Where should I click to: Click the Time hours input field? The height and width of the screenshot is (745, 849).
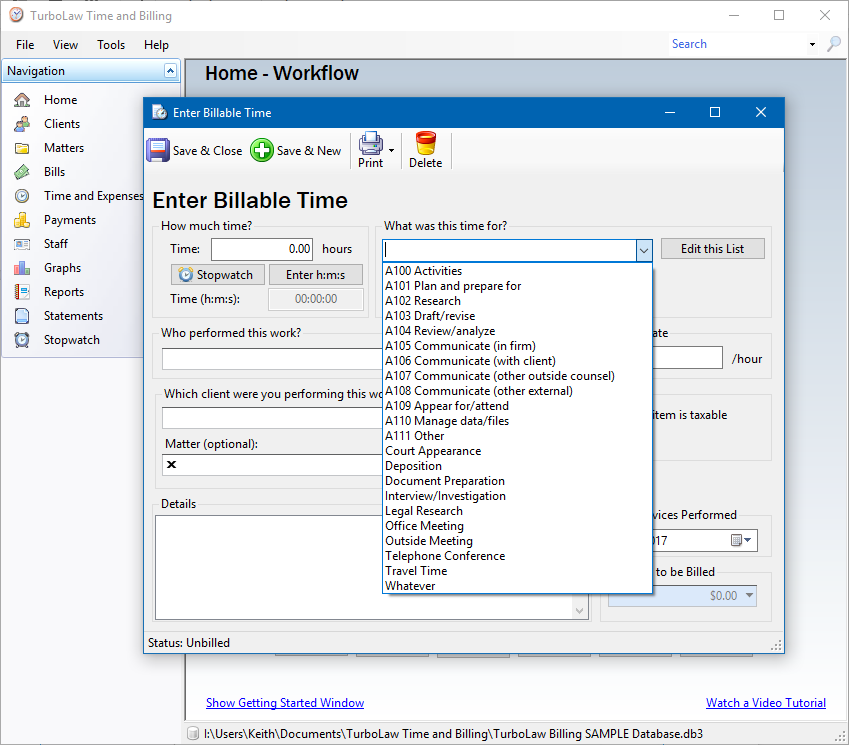coord(262,249)
